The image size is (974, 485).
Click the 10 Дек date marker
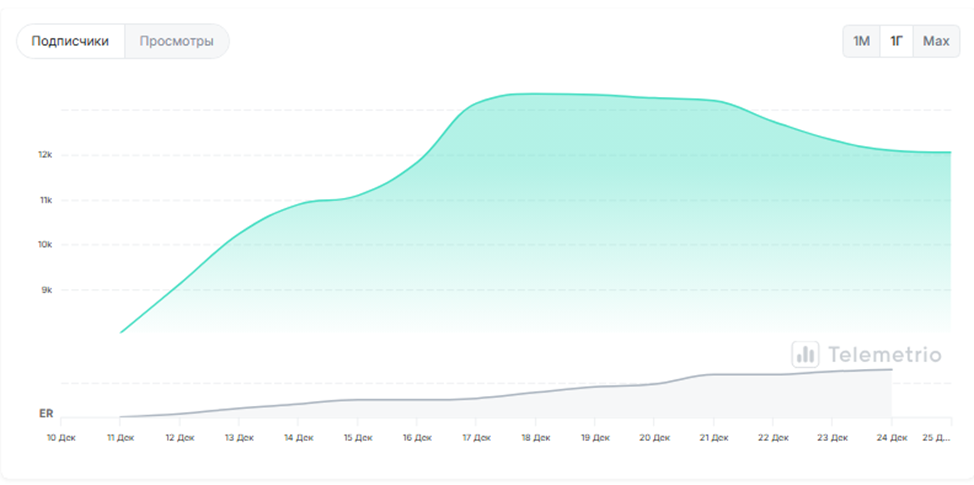point(60,437)
